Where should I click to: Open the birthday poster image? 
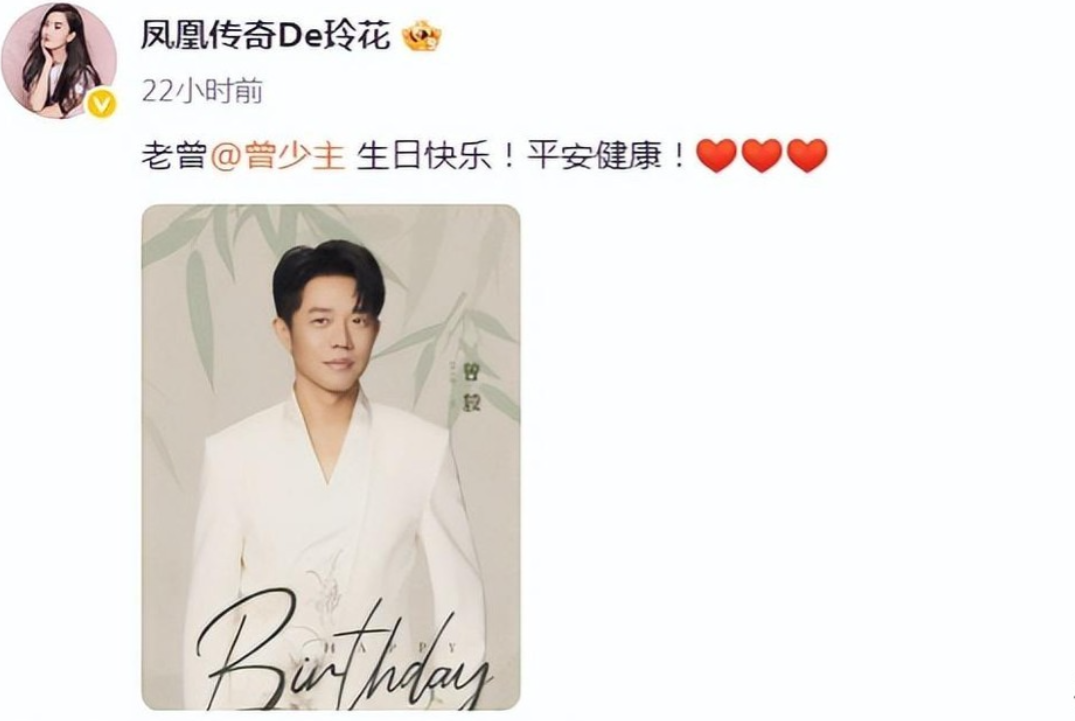point(331,457)
